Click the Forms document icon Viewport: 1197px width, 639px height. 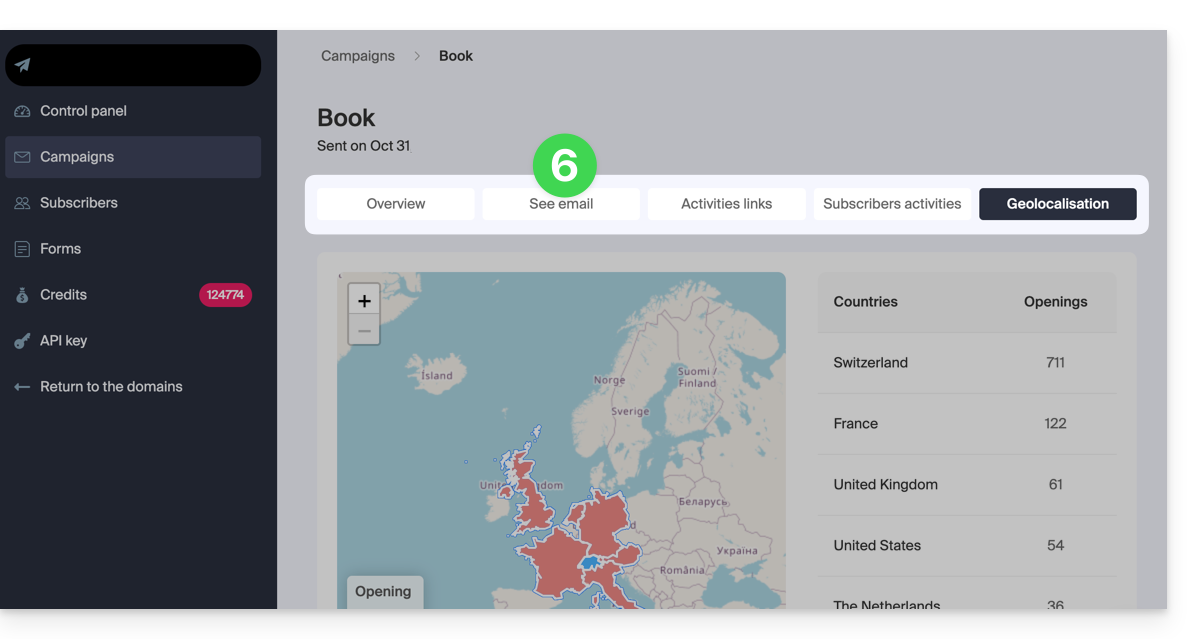[22, 249]
